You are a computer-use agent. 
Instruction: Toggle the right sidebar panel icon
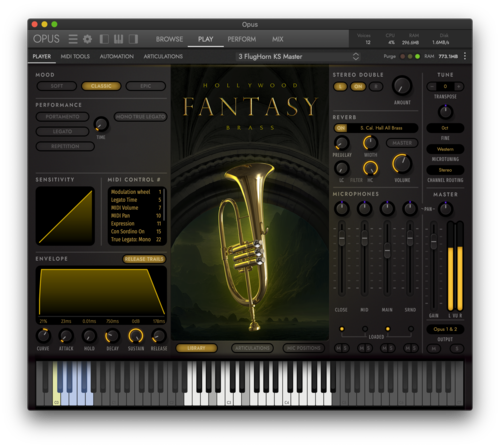[x=133, y=39]
